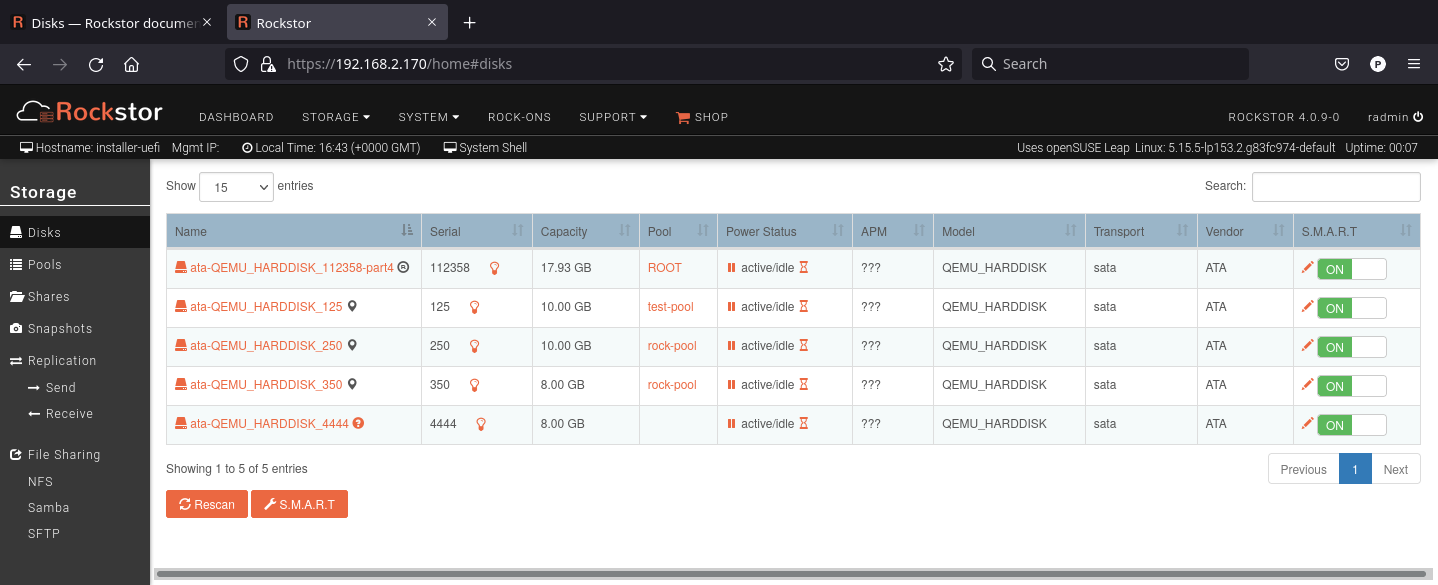Toggle S.M.A.R.T switch for ROOT pool disk
The height and width of the screenshot is (585, 1438).
[1351, 269]
